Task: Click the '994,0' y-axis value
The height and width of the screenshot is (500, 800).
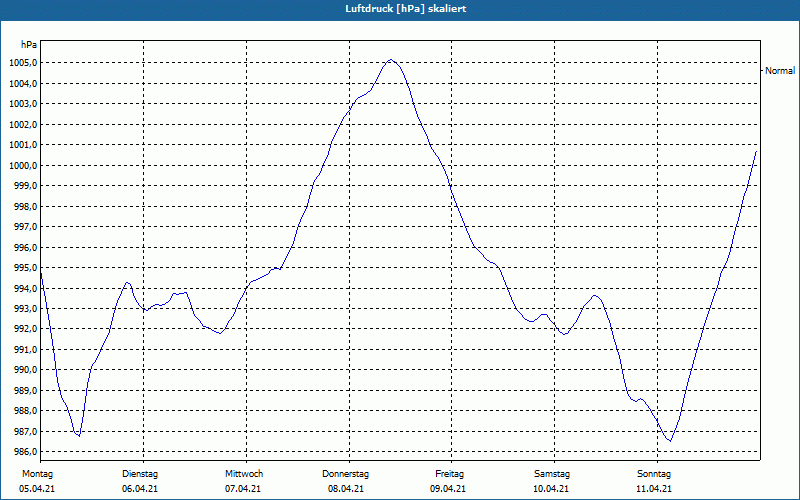Action: (26, 288)
